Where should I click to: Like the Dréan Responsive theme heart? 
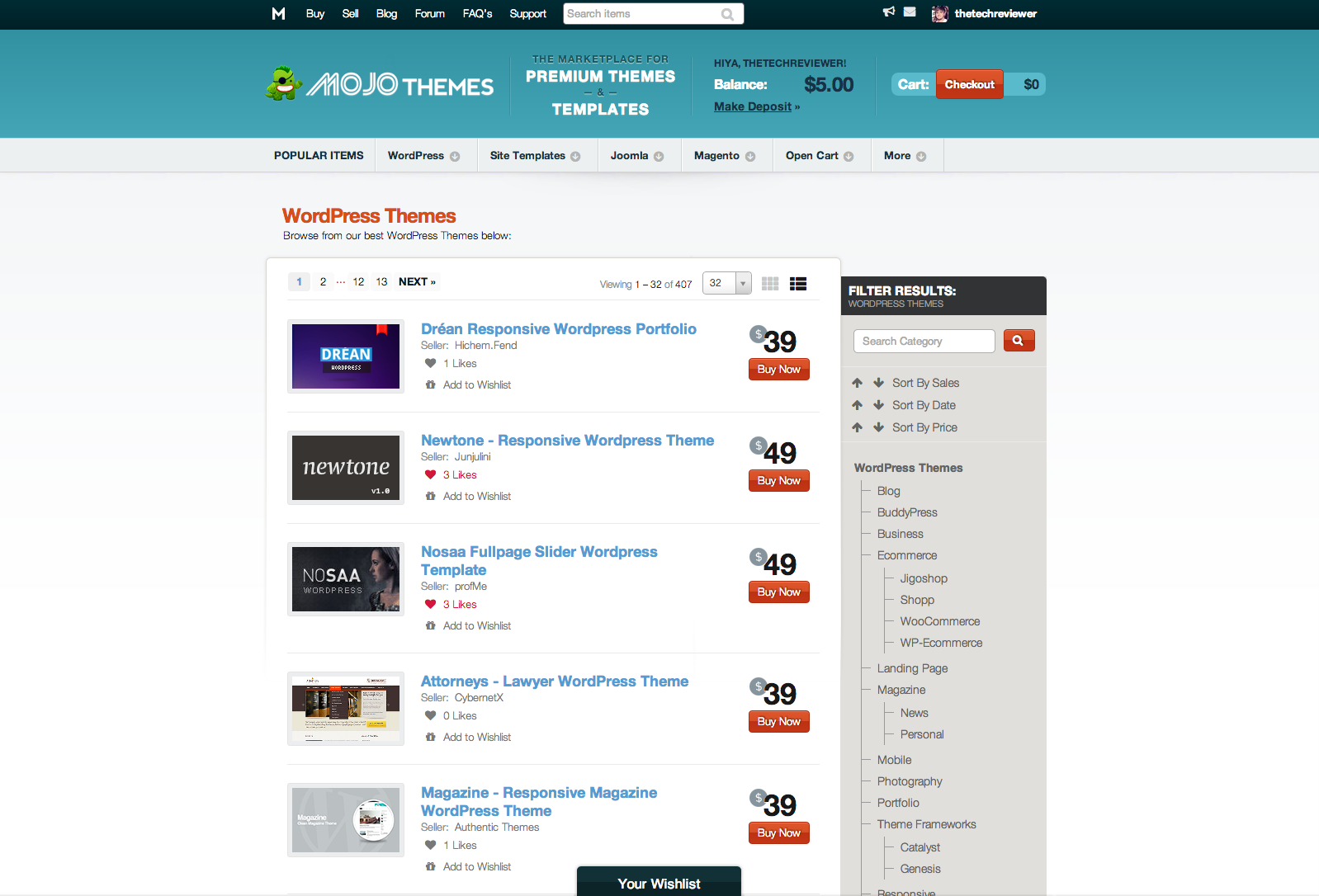[430, 363]
